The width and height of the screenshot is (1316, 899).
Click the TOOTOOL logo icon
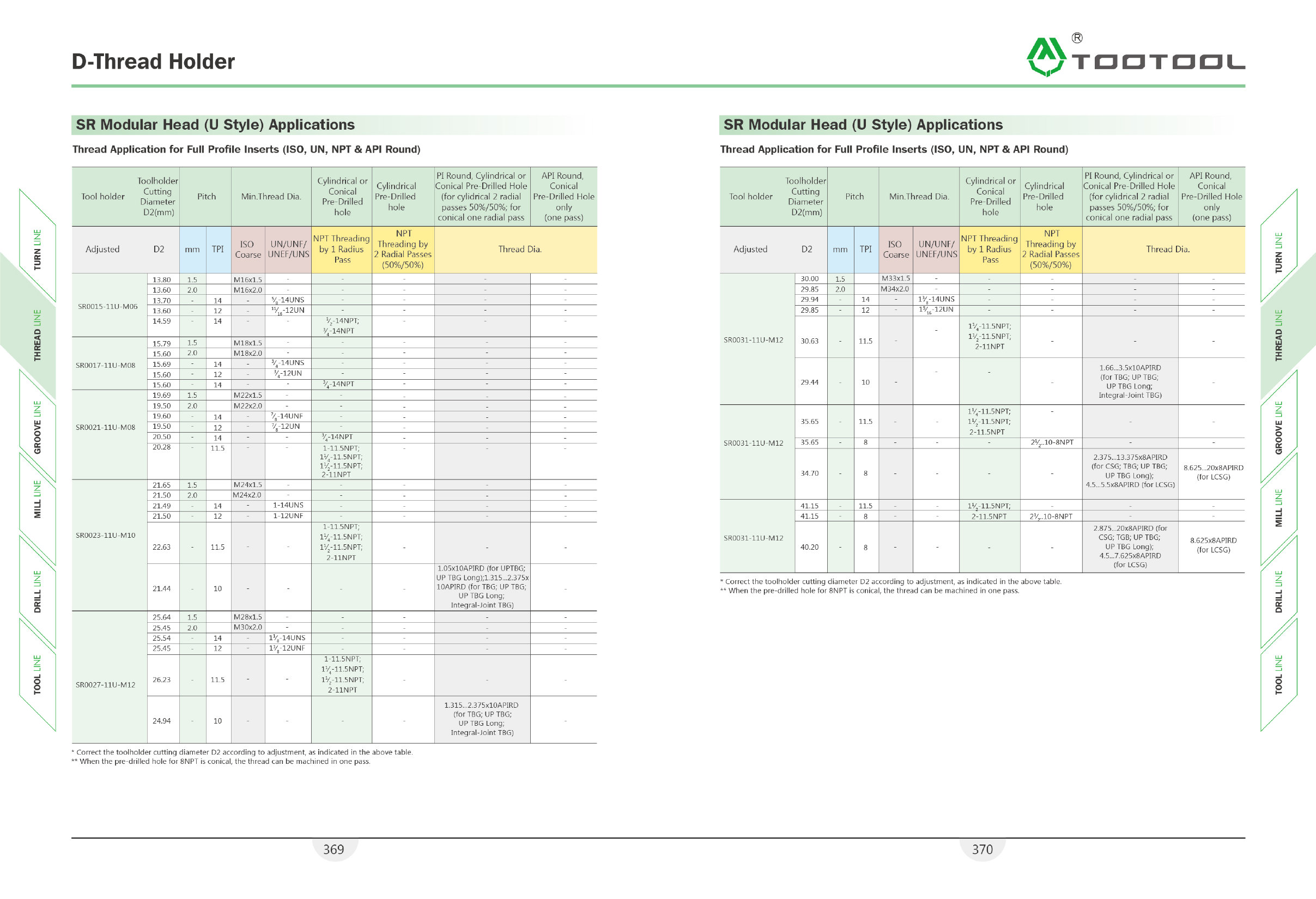pos(1046,57)
